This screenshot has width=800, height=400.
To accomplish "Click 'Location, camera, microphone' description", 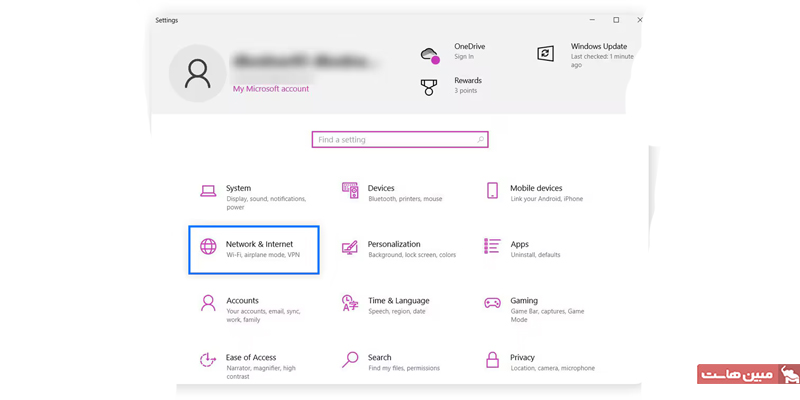I will (x=553, y=368).
